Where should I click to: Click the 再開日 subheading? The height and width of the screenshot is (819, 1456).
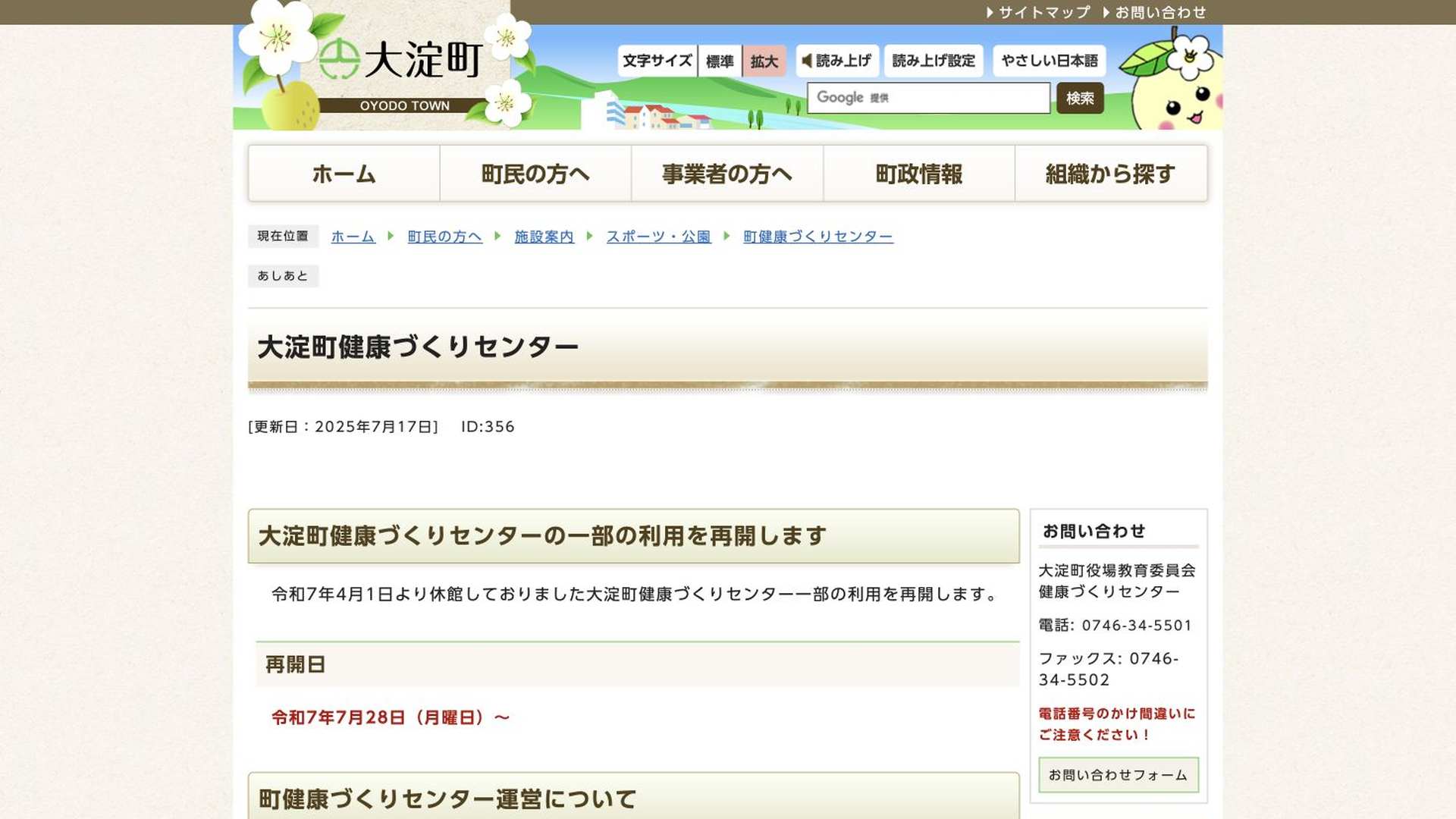[x=296, y=665]
